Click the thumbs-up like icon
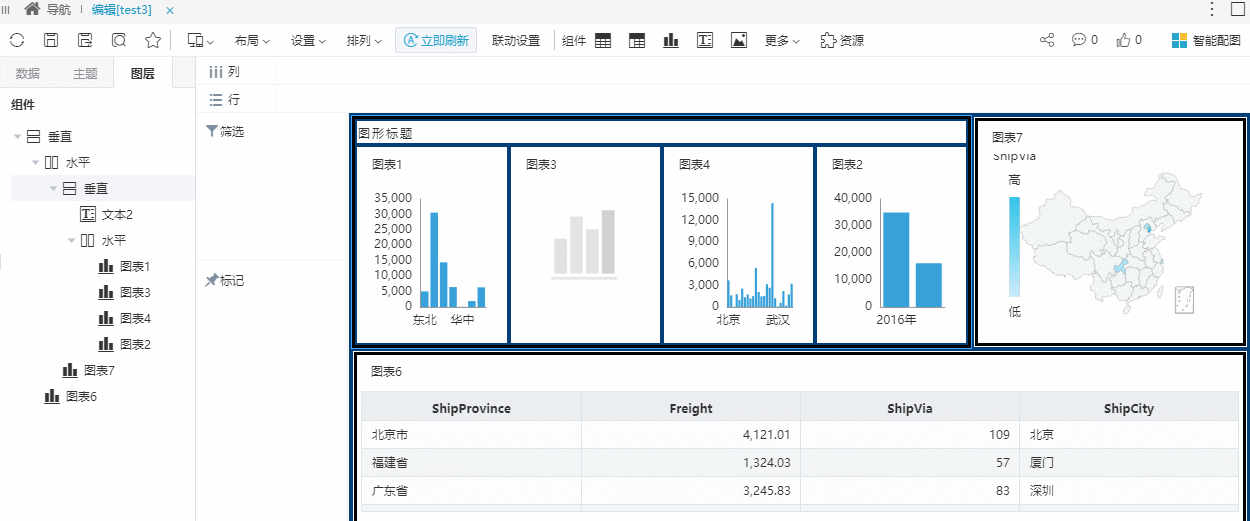This screenshot has width=1250, height=521. [x=1129, y=40]
